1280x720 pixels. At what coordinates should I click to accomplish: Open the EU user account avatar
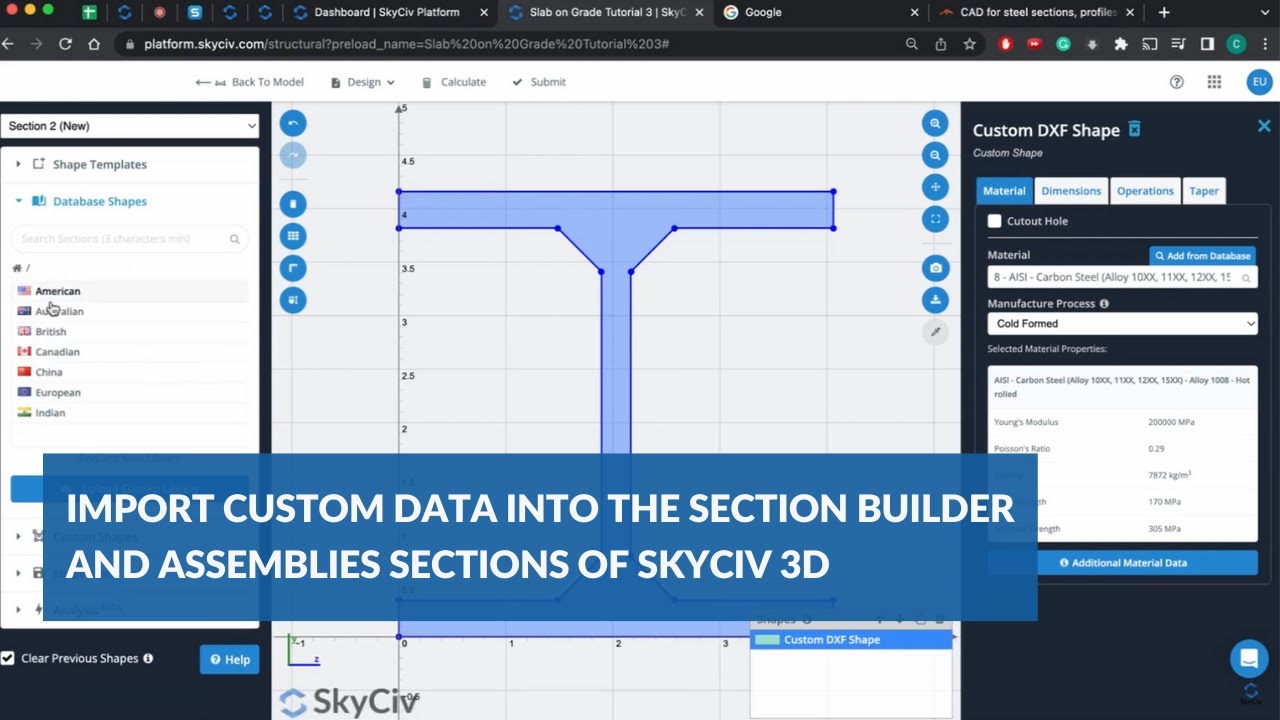coord(1259,82)
